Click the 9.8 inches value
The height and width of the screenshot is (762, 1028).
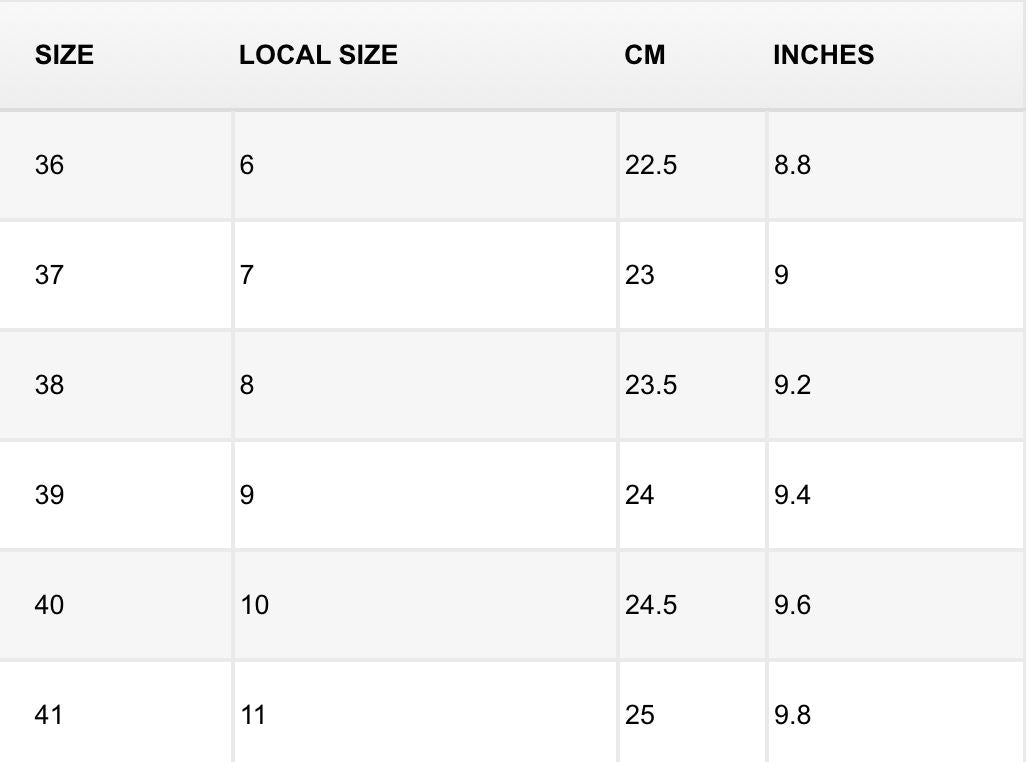pyautogui.click(x=792, y=715)
